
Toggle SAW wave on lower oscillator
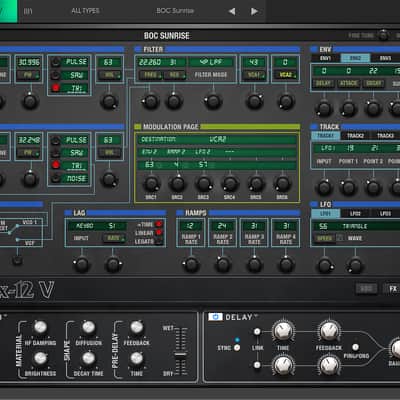56,153
